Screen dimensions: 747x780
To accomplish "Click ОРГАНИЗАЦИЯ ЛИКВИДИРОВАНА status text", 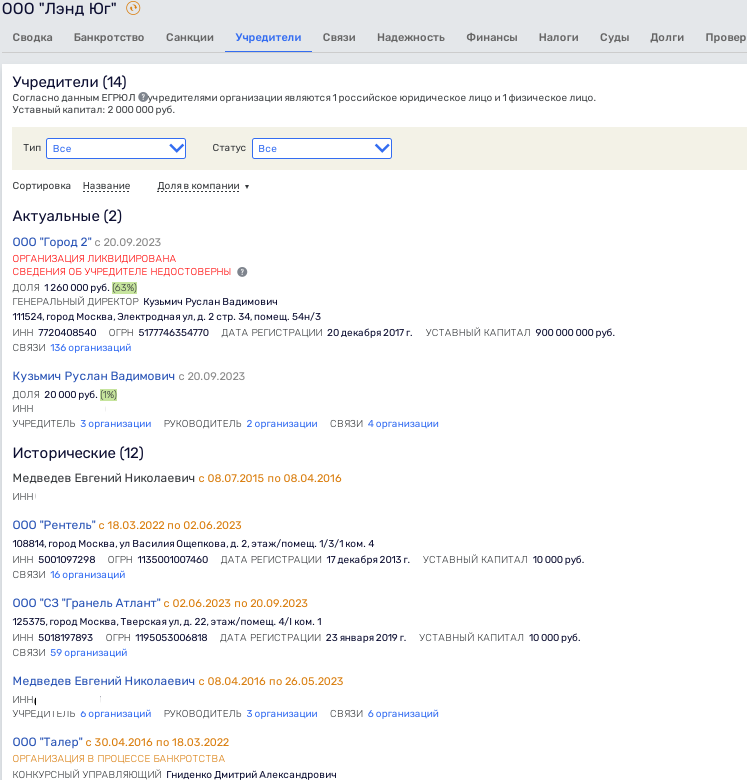I will click(x=94, y=259).
